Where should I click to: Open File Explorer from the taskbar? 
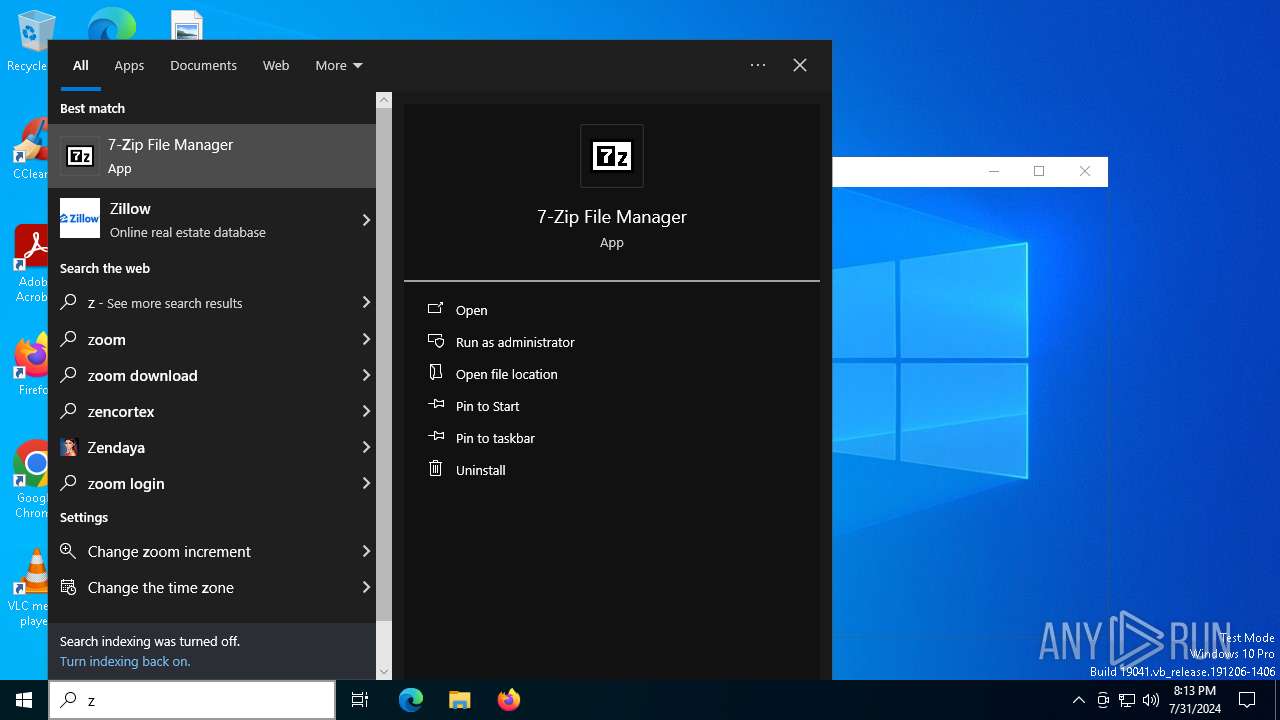(x=459, y=700)
